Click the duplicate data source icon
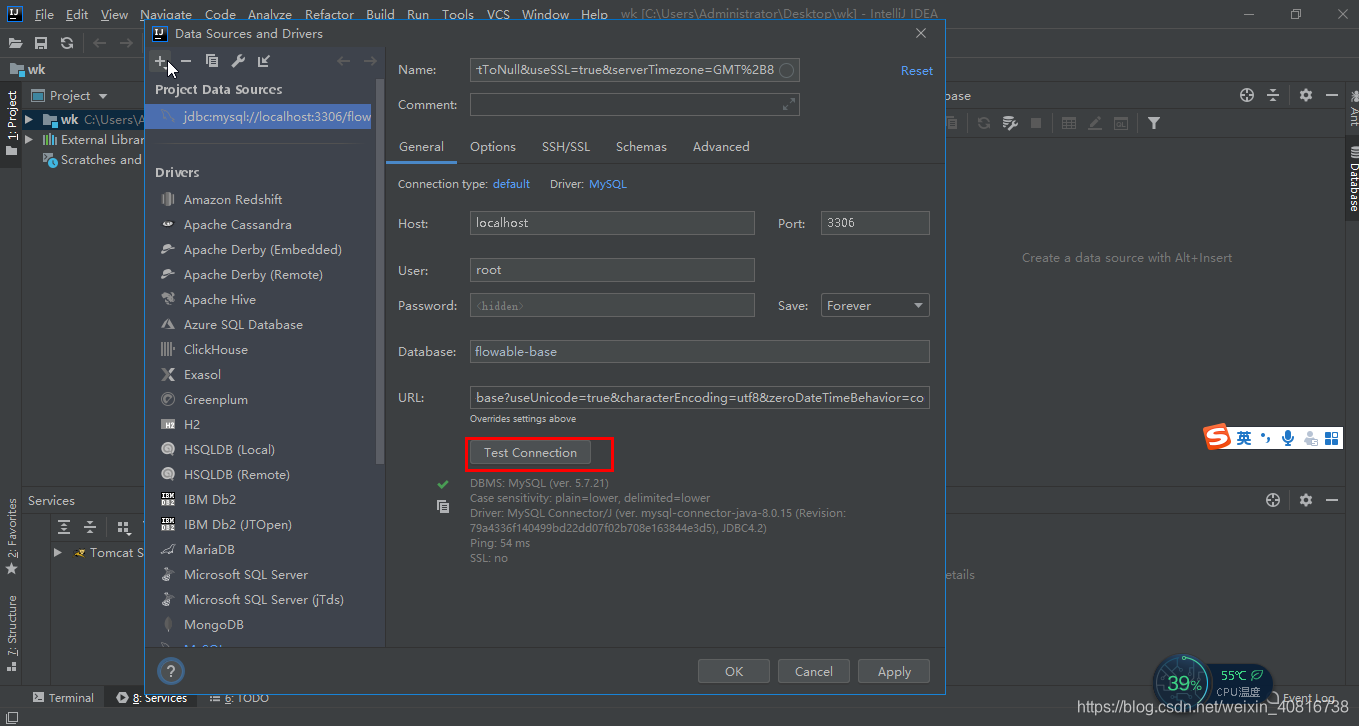Screen dimensions: 1359x726 click(x=212, y=61)
